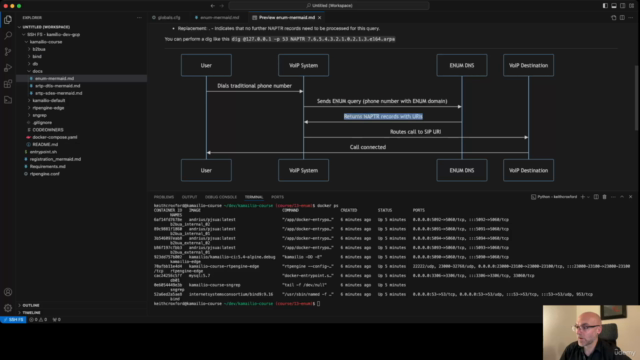
Task: Split the terminal panel
Action: click(x=596, y=197)
